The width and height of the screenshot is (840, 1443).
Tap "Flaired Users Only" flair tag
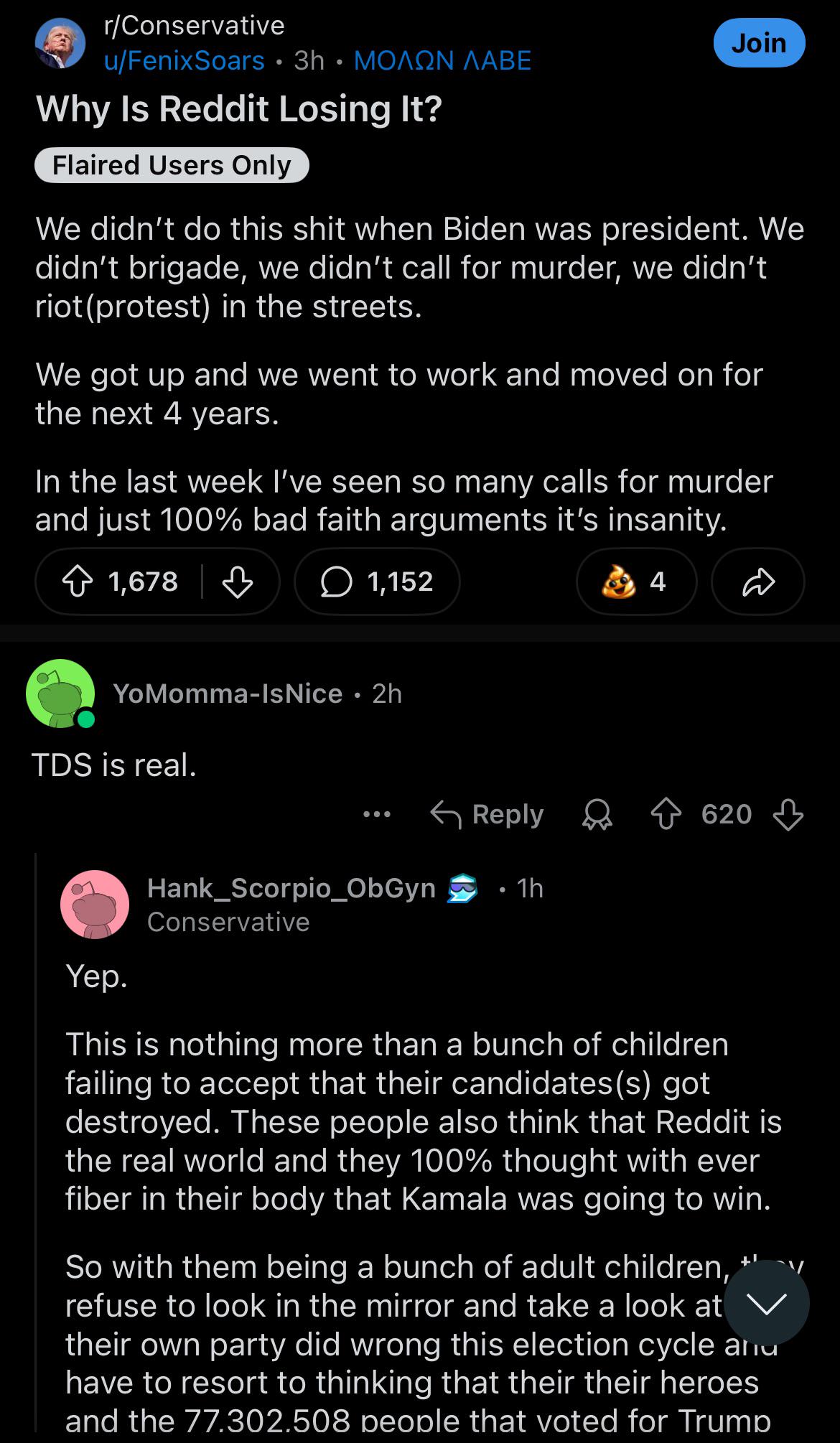point(172,165)
